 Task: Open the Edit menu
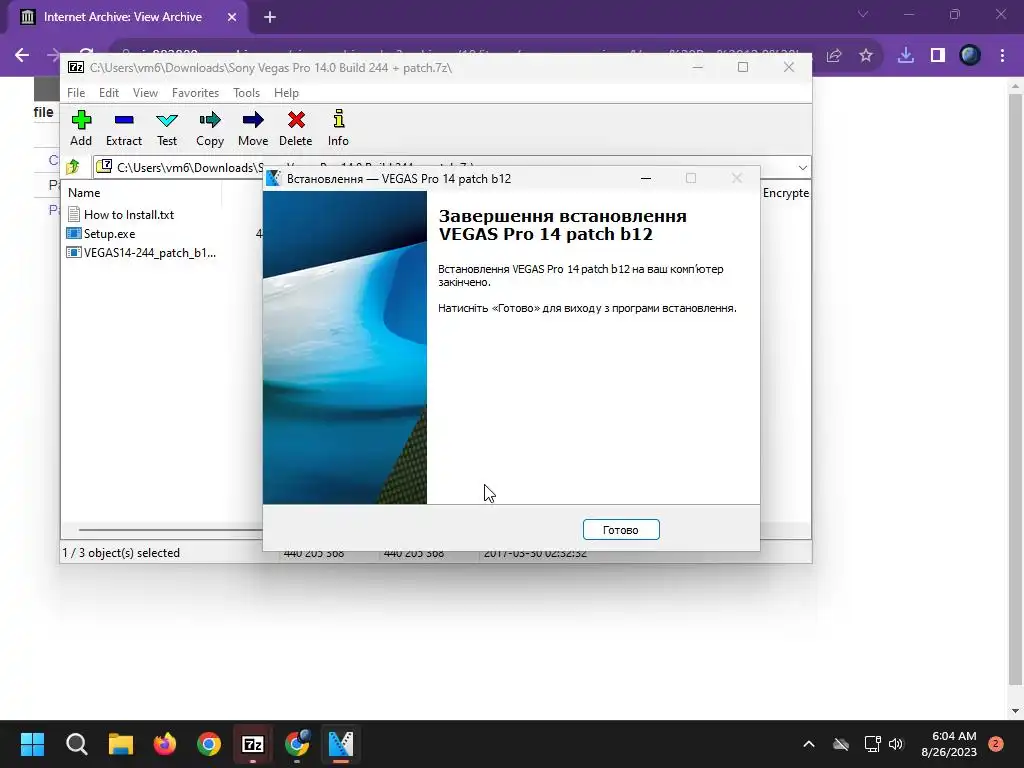pos(109,93)
